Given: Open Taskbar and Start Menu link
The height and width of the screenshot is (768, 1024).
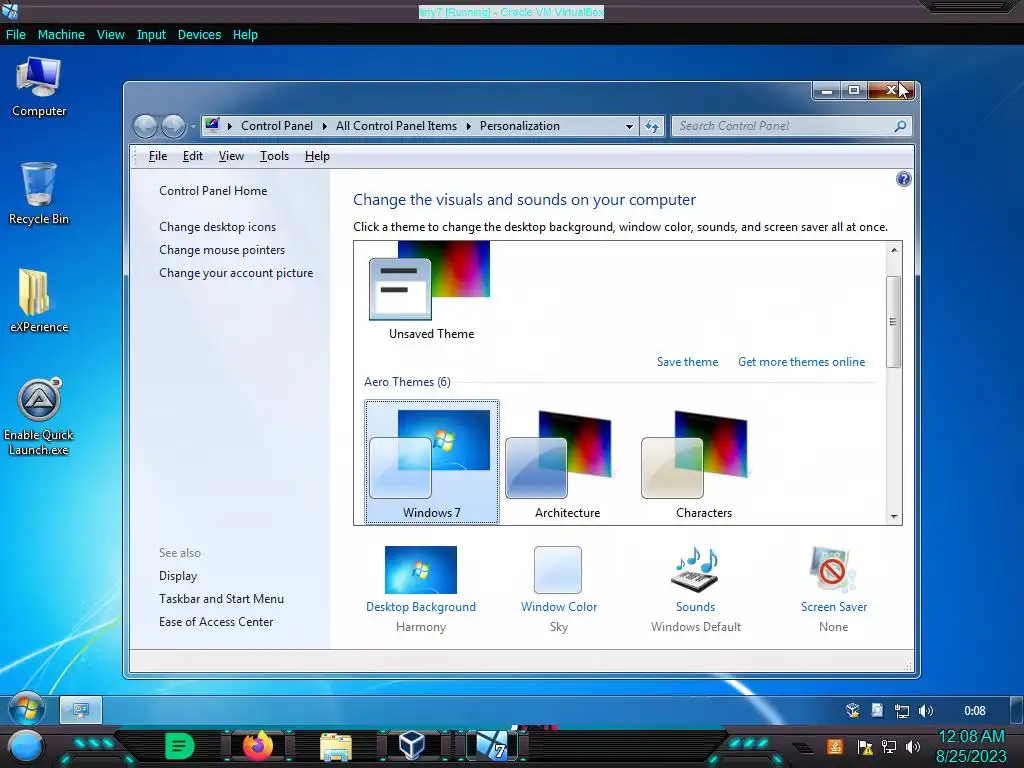Looking at the screenshot, I should point(221,599).
